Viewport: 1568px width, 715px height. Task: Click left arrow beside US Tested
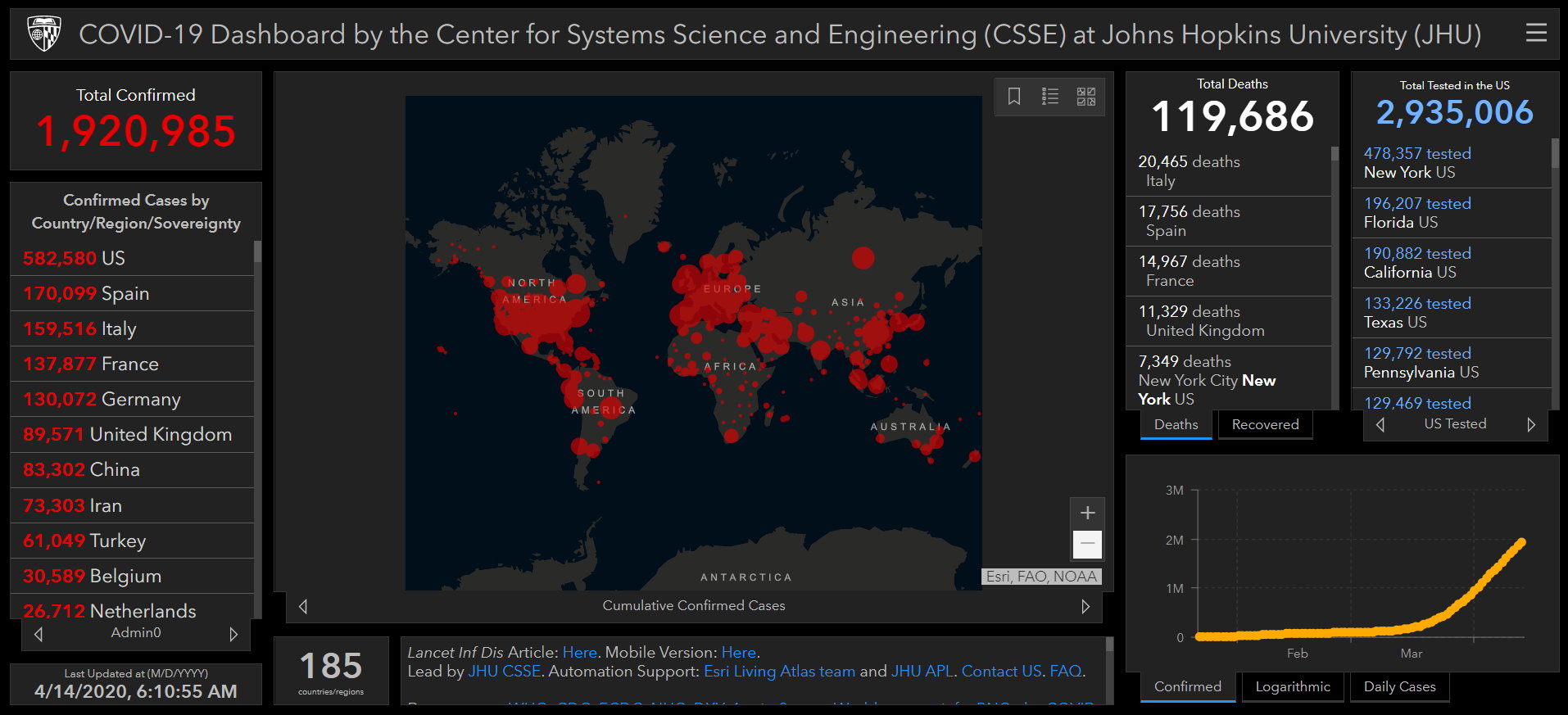point(1380,425)
